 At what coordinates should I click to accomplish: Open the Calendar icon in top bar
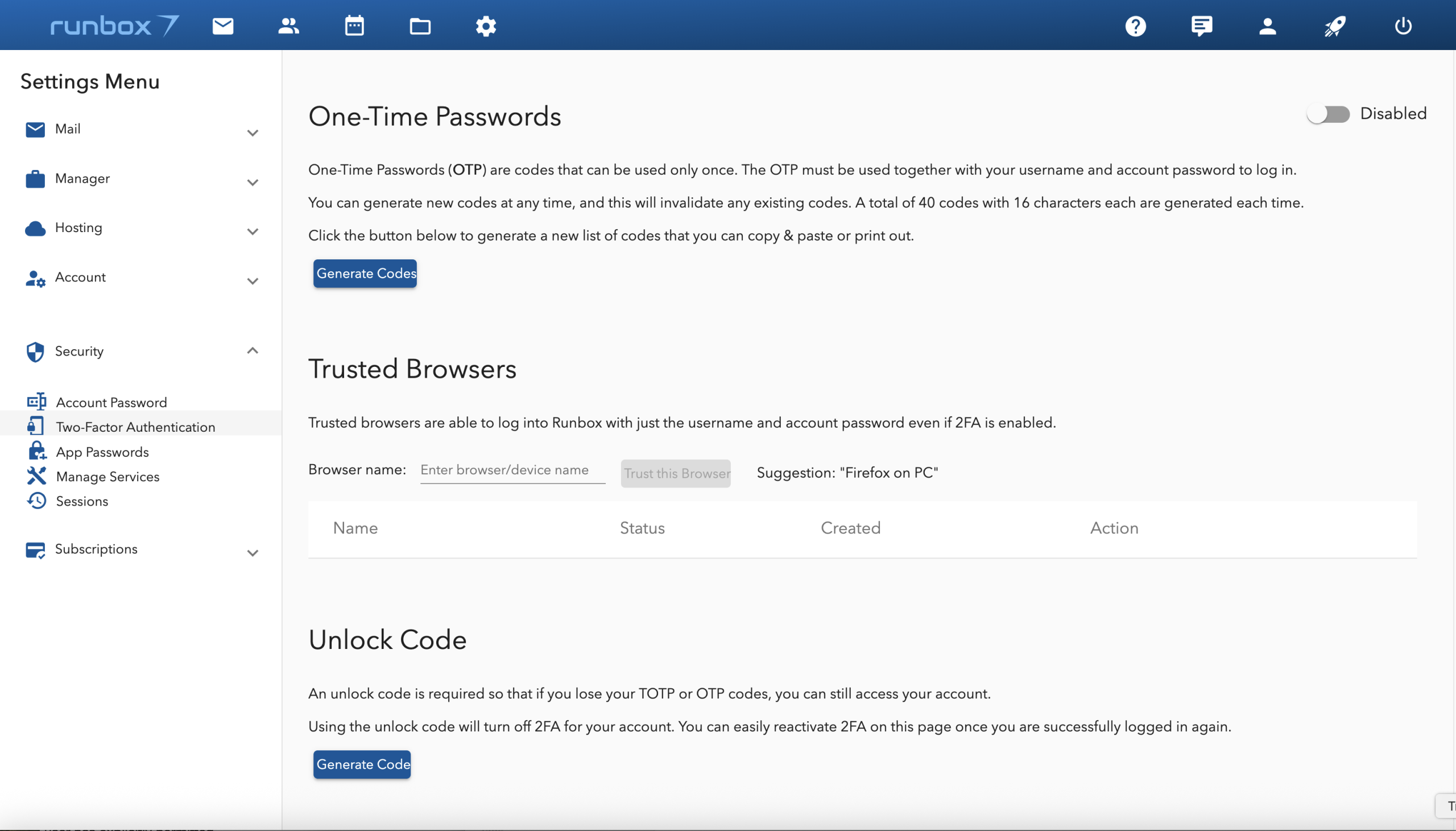point(354,26)
